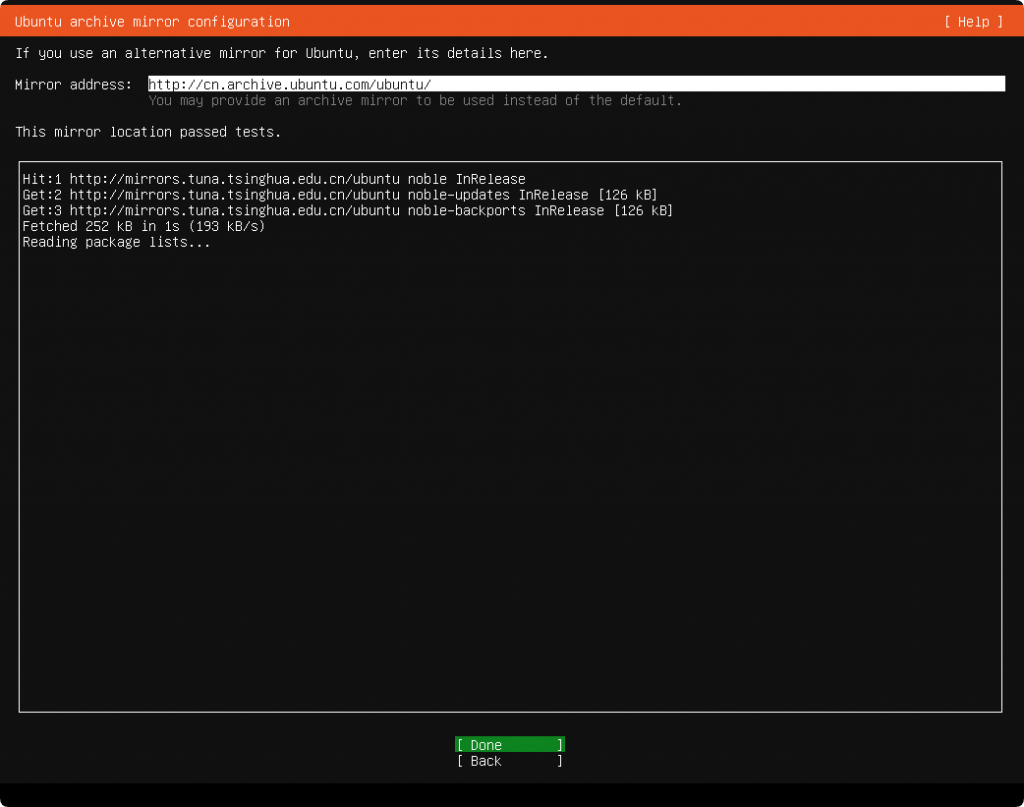Click 'Ubuntu archive mirror configuration' title
Image resolution: width=1024 pixels, height=807 pixels.
click(x=152, y=22)
